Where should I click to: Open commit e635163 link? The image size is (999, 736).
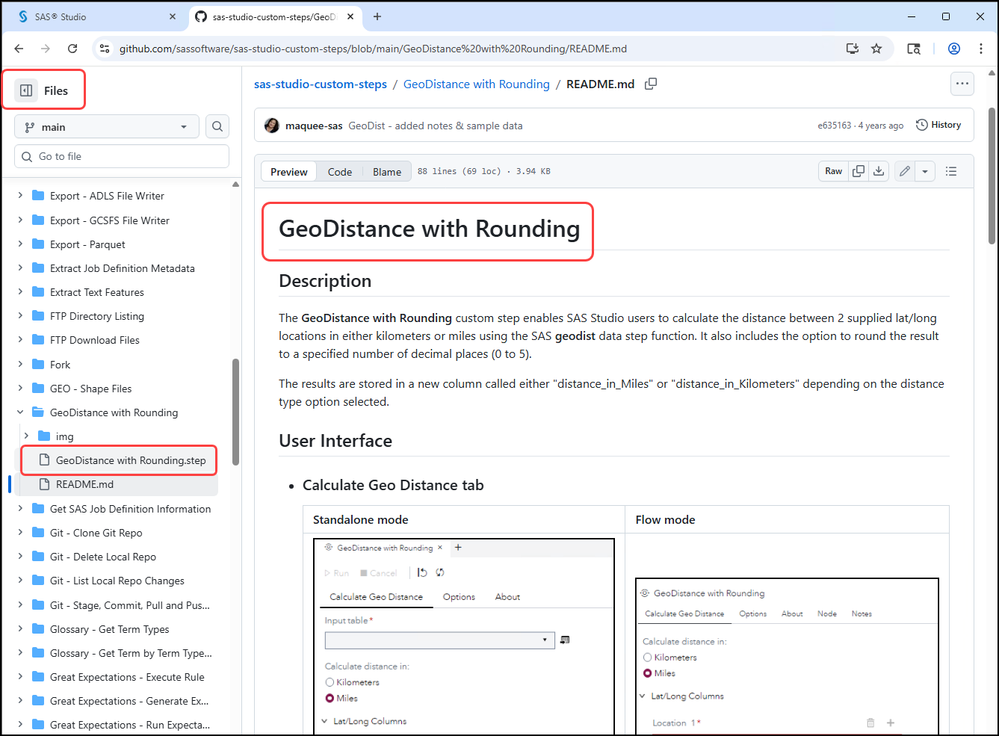pos(834,126)
